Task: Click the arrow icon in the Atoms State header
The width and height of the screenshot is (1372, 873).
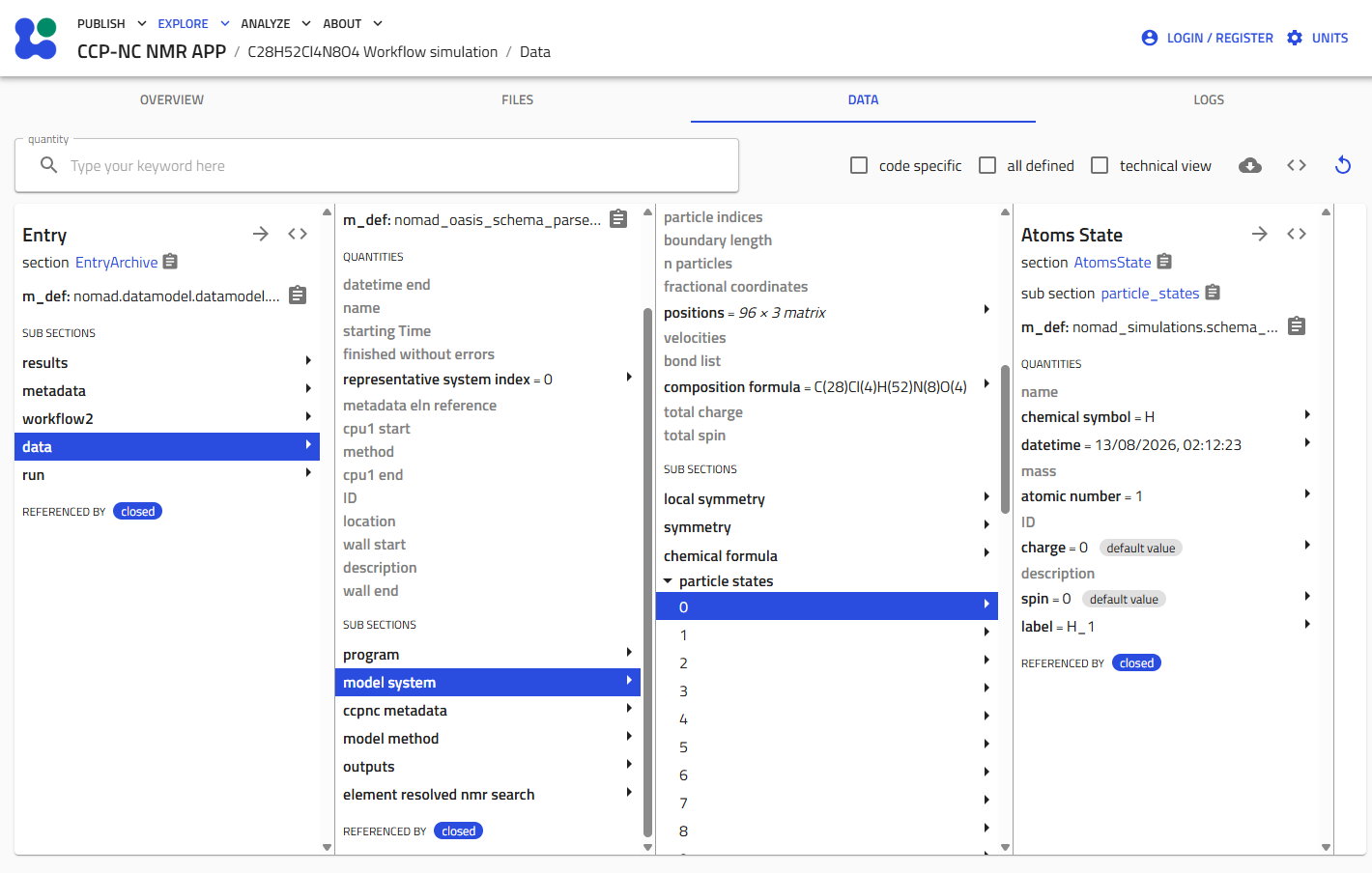Action: [1260, 234]
